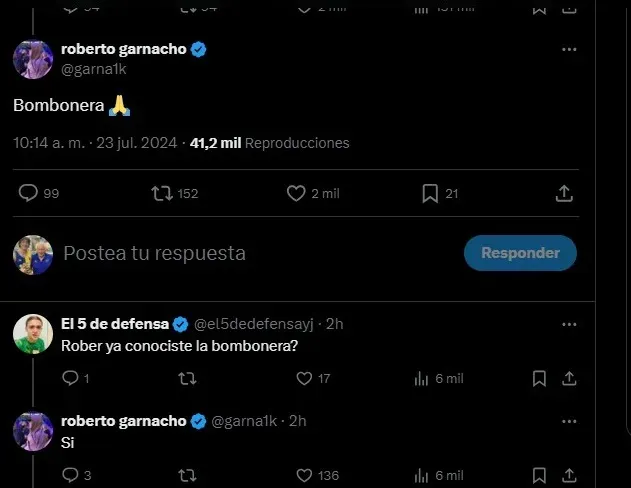Share roberto garnacho's 'Si' reply
Image resolution: width=631 pixels, height=488 pixels.
pyautogui.click(x=568, y=476)
